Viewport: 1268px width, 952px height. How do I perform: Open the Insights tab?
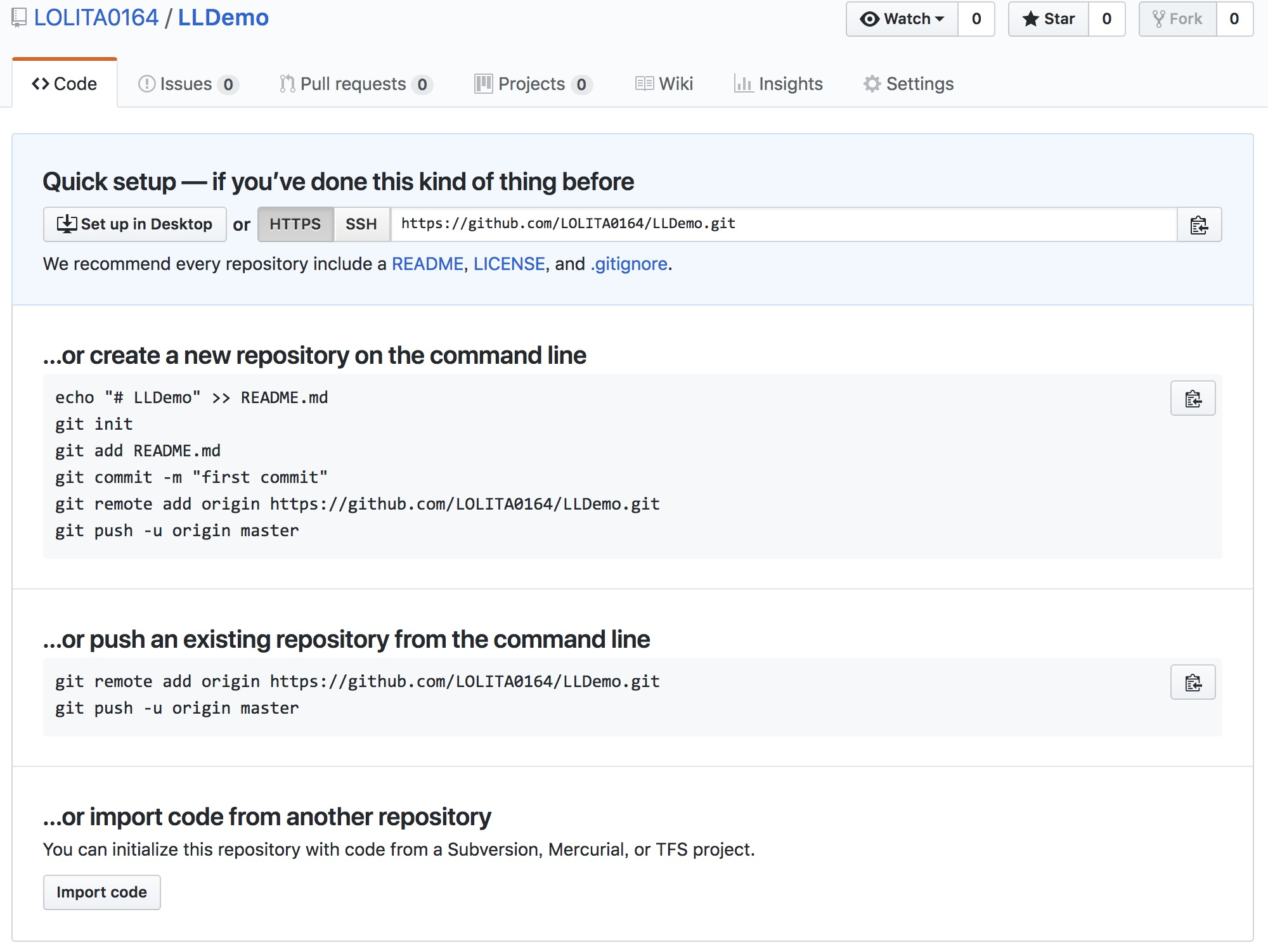(779, 84)
